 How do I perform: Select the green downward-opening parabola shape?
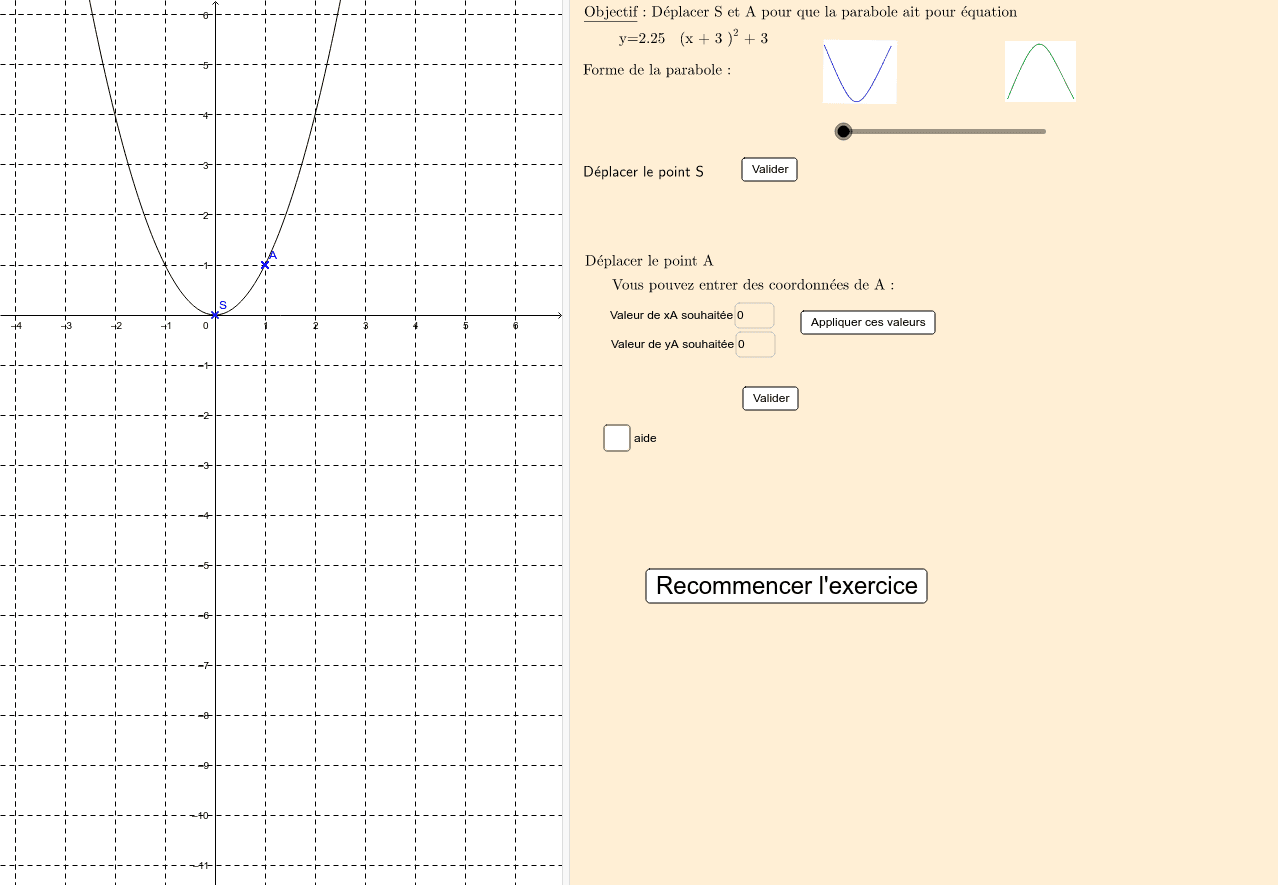pos(1040,71)
